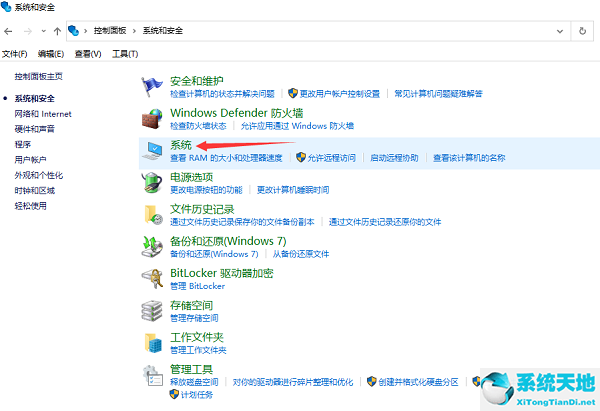Click the Backup and Restore (Windows 7) icon
The image size is (600, 411).
tap(152, 246)
